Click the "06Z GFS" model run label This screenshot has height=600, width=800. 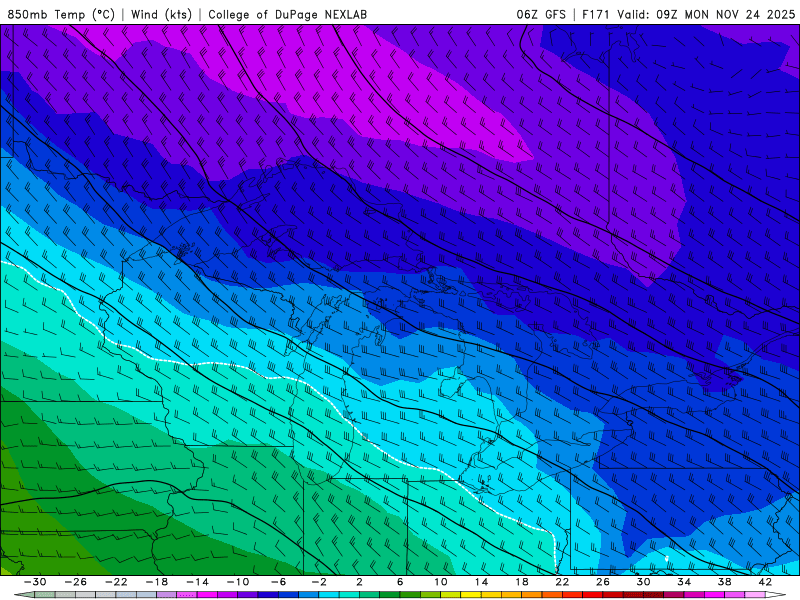pyautogui.click(x=541, y=14)
